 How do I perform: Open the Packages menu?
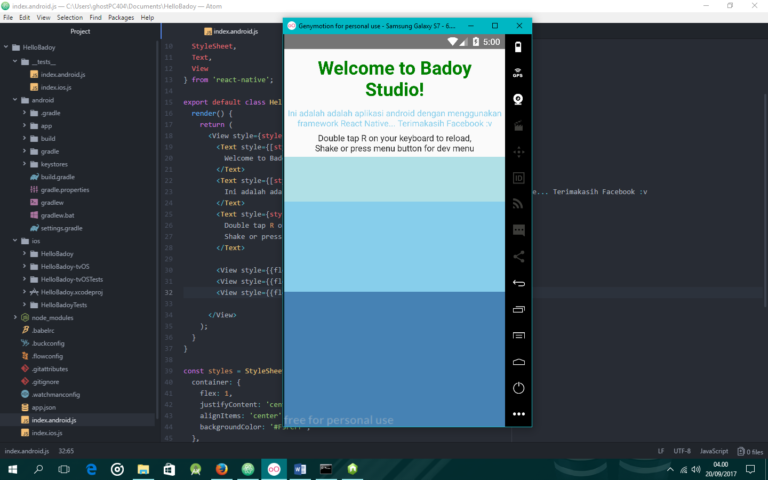click(120, 17)
